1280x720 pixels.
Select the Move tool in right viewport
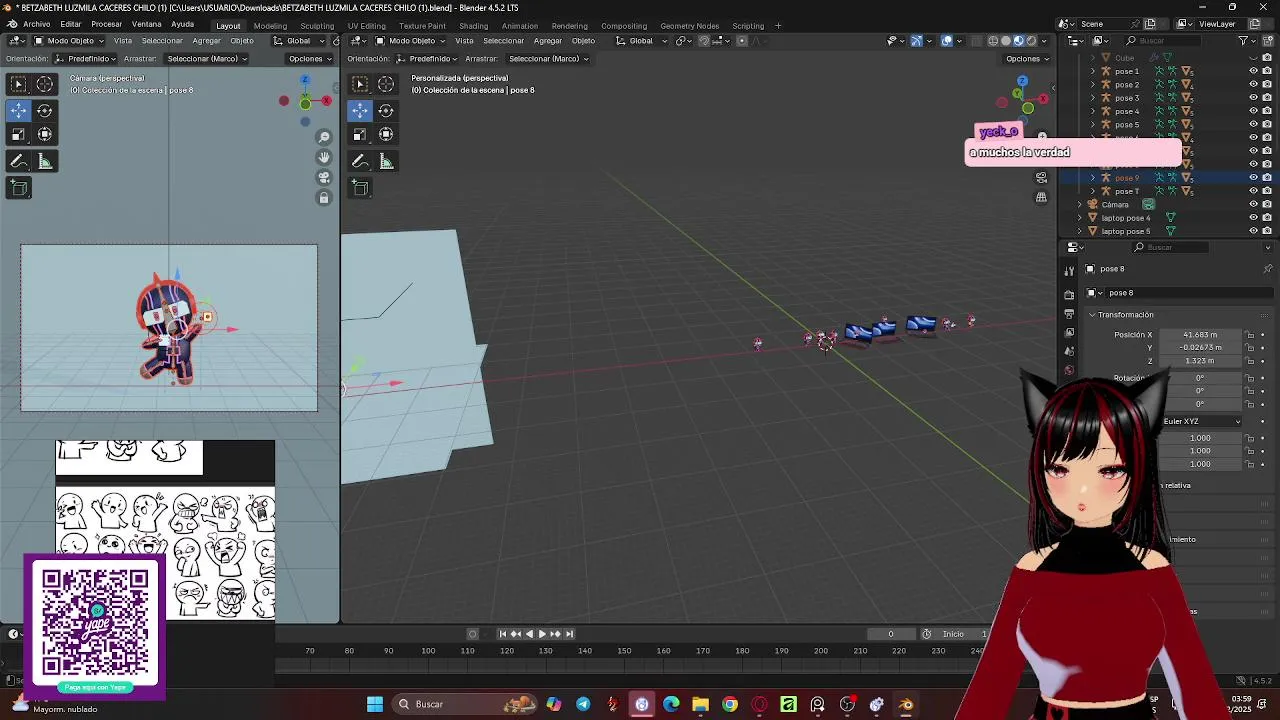point(360,110)
